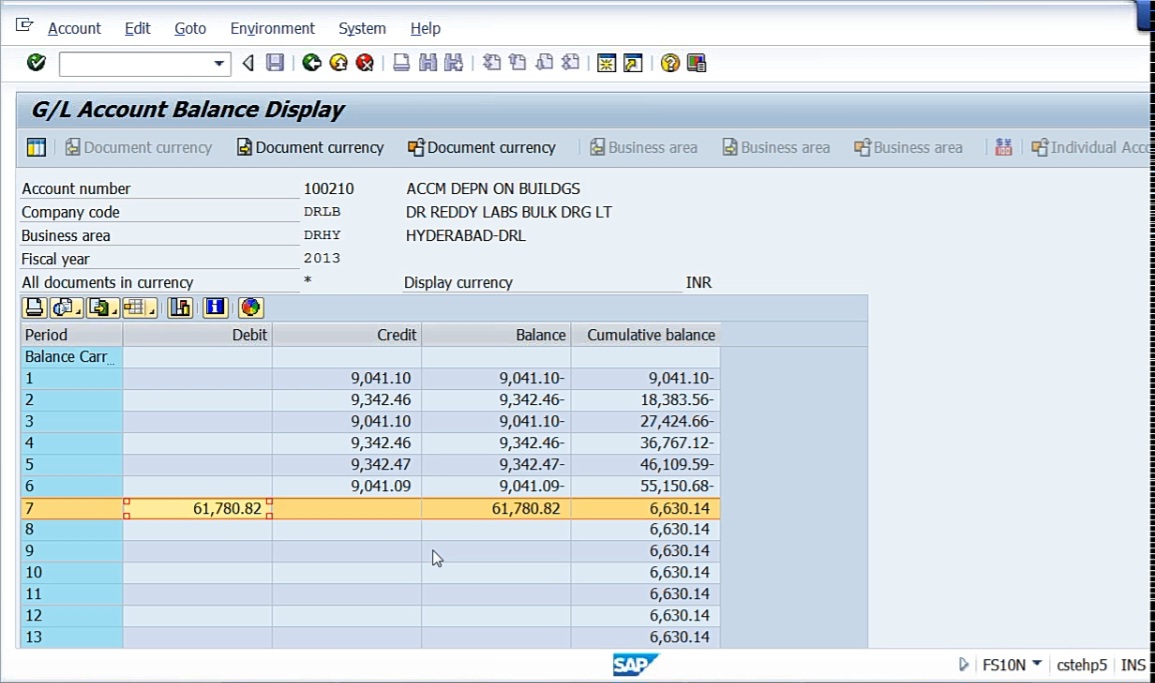The height and width of the screenshot is (683, 1155).
Task: Click the Find Next binoculars icon
Action: click(x=454, y=63)
